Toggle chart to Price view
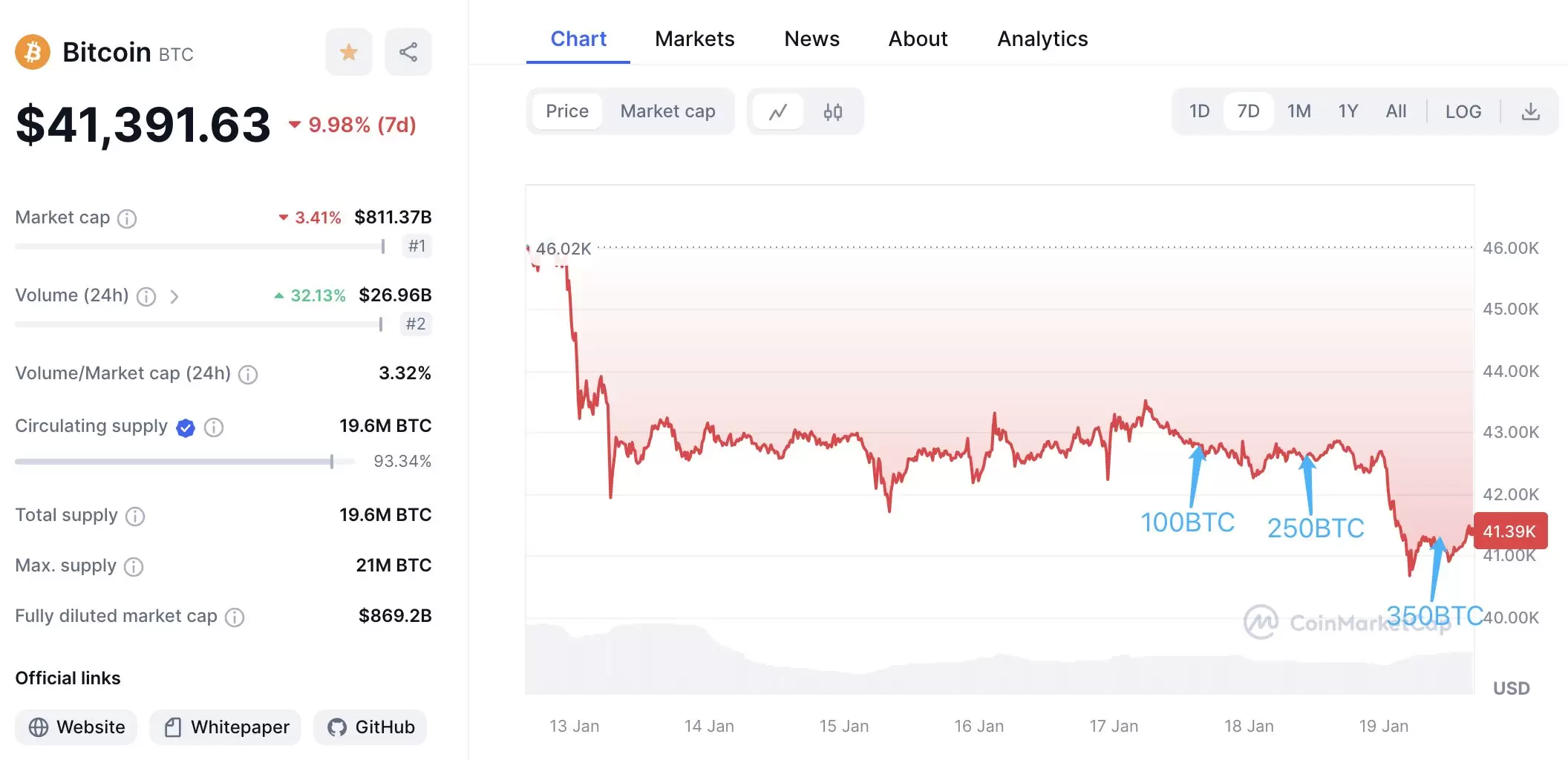1568x760 pixels. pos(567,111)
